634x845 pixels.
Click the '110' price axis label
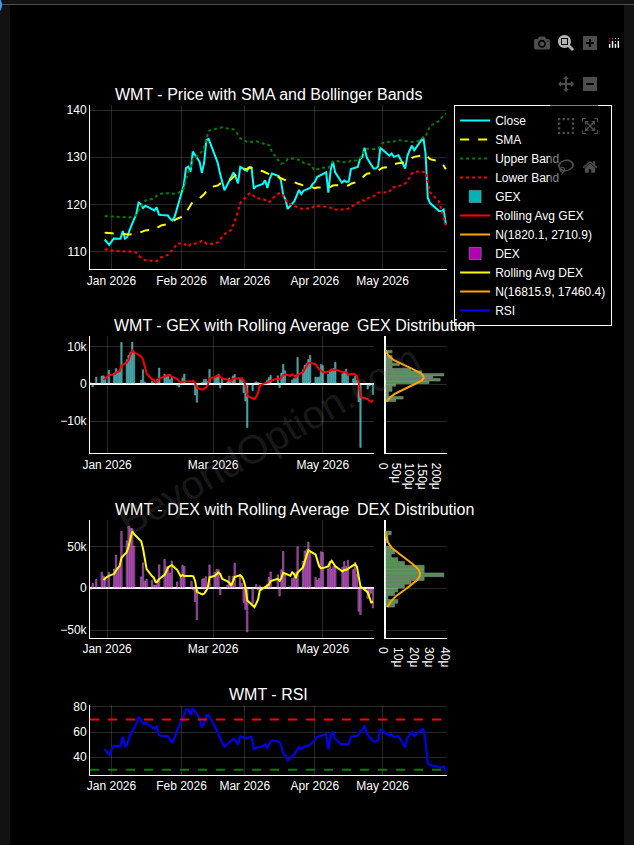click(x=77, y=252)
